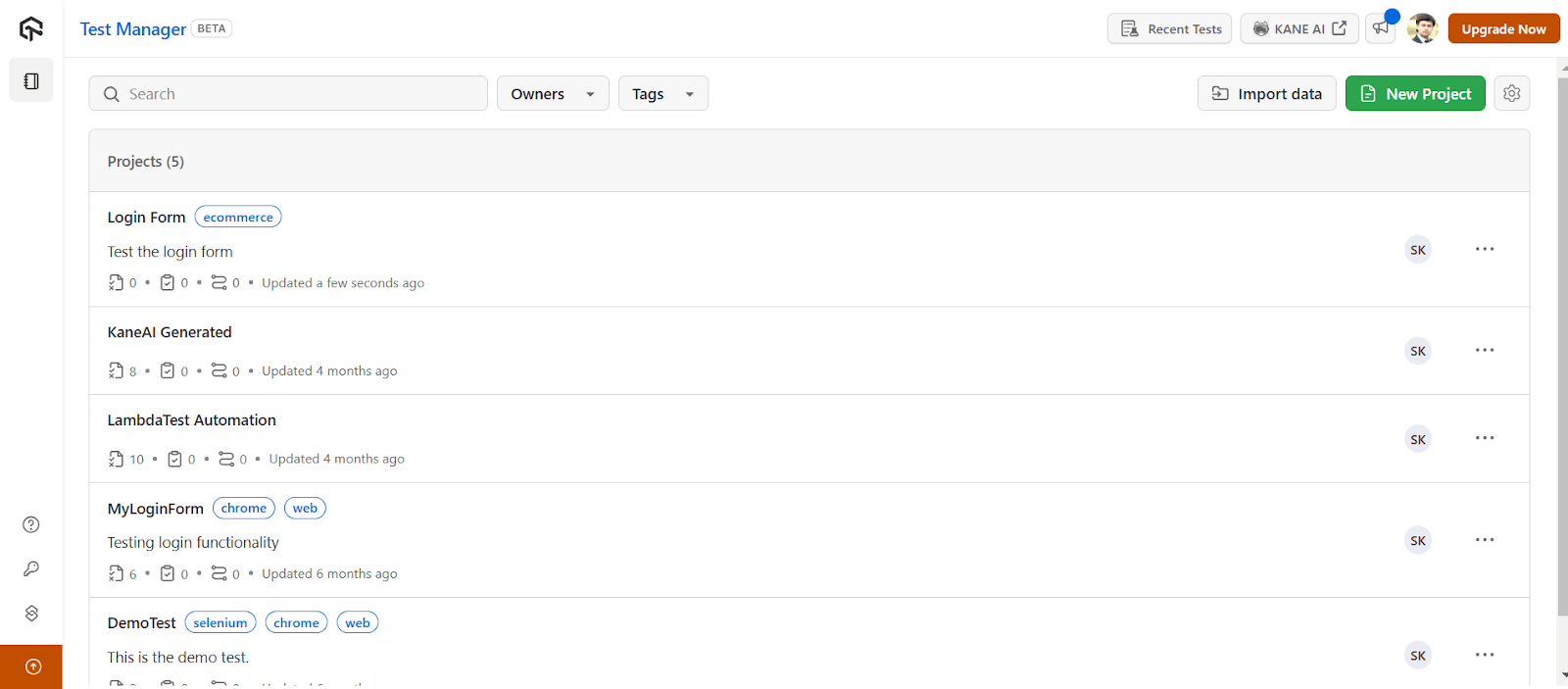Open the MyLoginForm three-dot menu

point(1485,540)
